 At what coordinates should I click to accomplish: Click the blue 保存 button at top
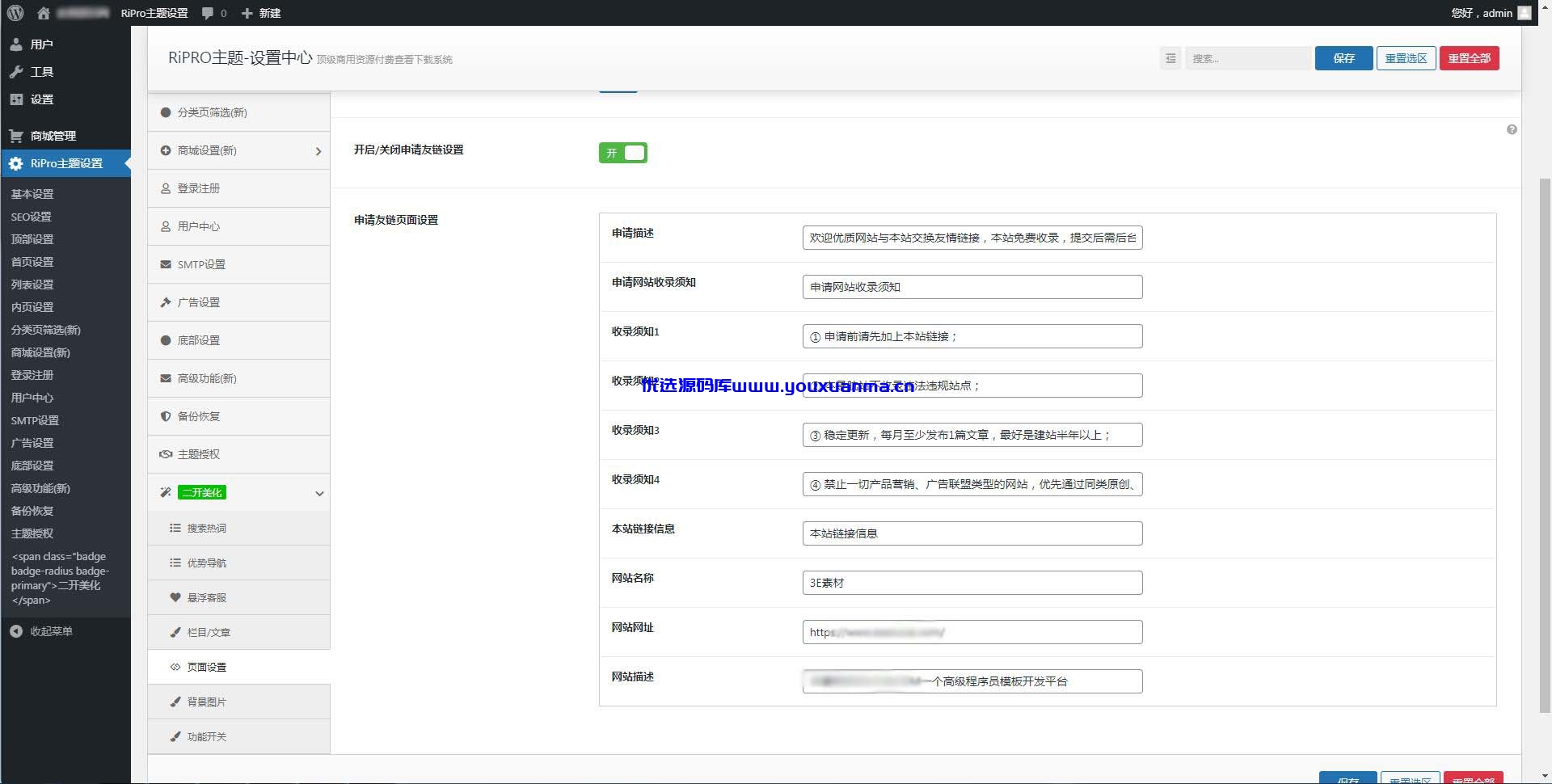coord(1343,58)
